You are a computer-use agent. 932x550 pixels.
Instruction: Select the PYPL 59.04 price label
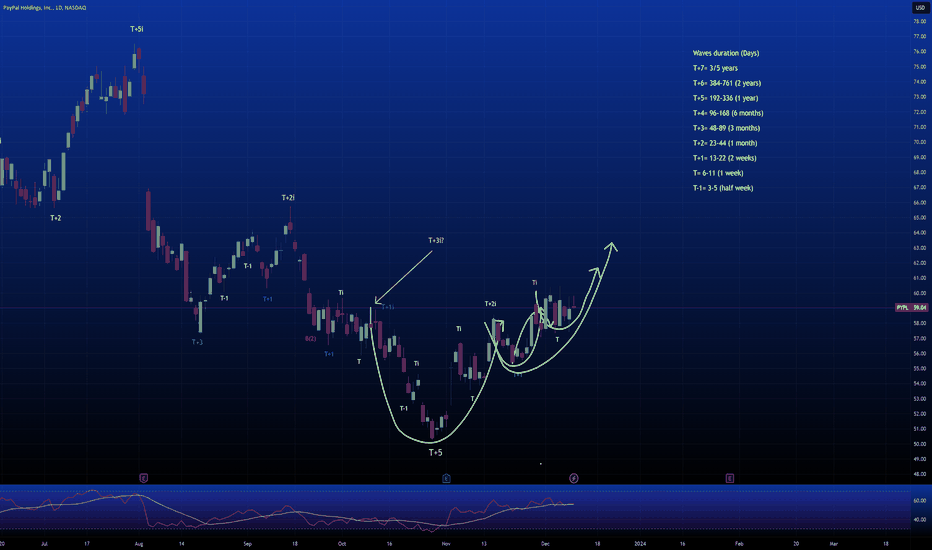(x=912, y=307)
